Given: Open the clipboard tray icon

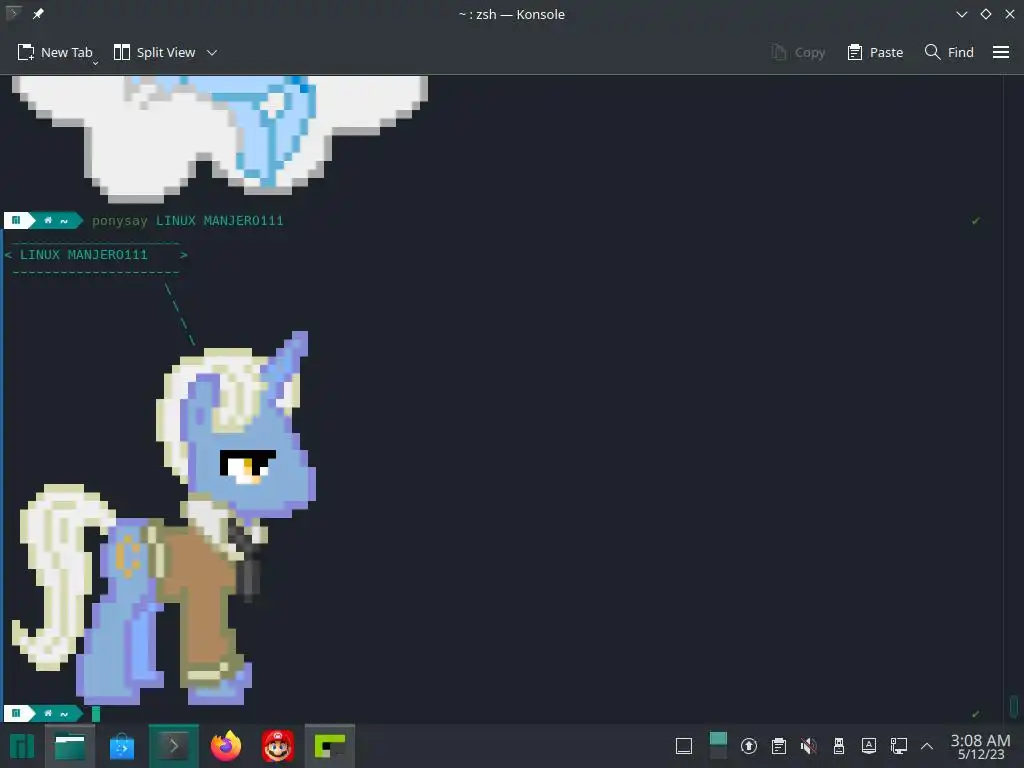Looking at the screenshot, I should coord(778,746).
